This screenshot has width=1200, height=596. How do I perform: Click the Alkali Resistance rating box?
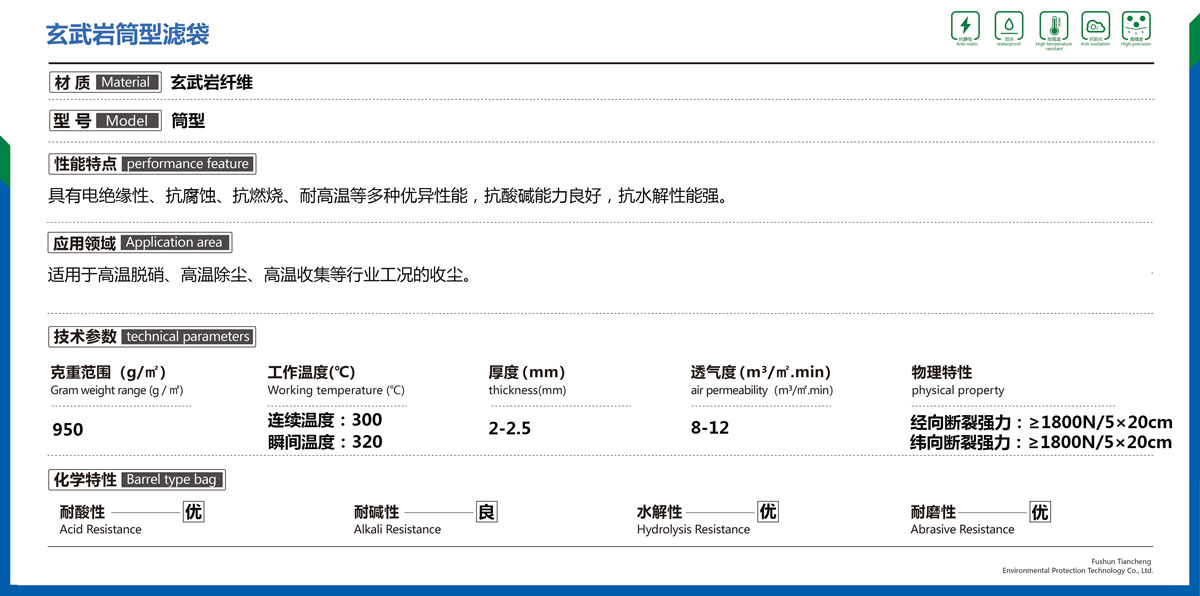coord(486,512)
